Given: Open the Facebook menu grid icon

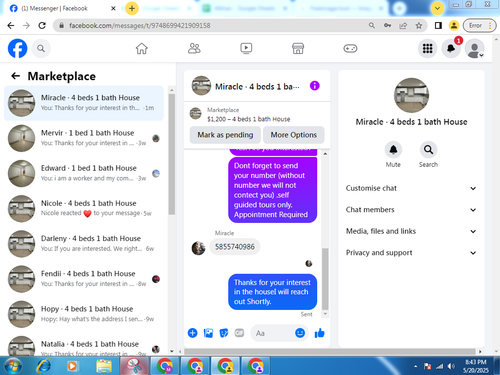Looking at the screenshot, I should click(x=427, y=49).
